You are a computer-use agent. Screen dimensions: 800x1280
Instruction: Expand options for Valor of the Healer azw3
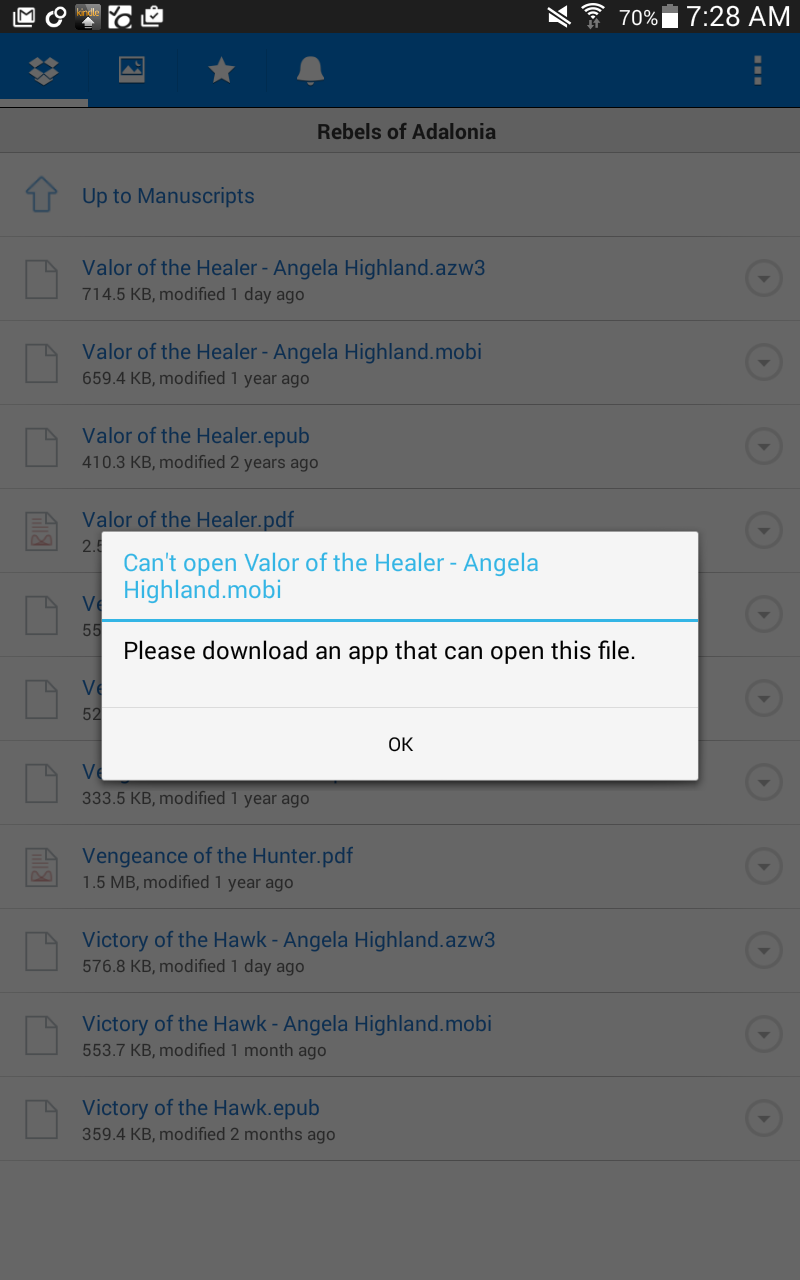pos(764,279)
